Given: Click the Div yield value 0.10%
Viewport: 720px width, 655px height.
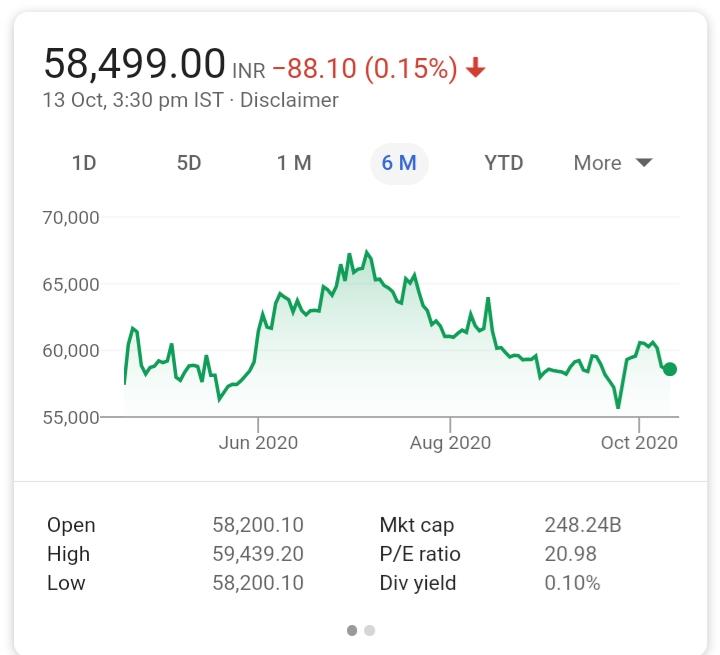Looking at the screenshot, I should [572, 583].
